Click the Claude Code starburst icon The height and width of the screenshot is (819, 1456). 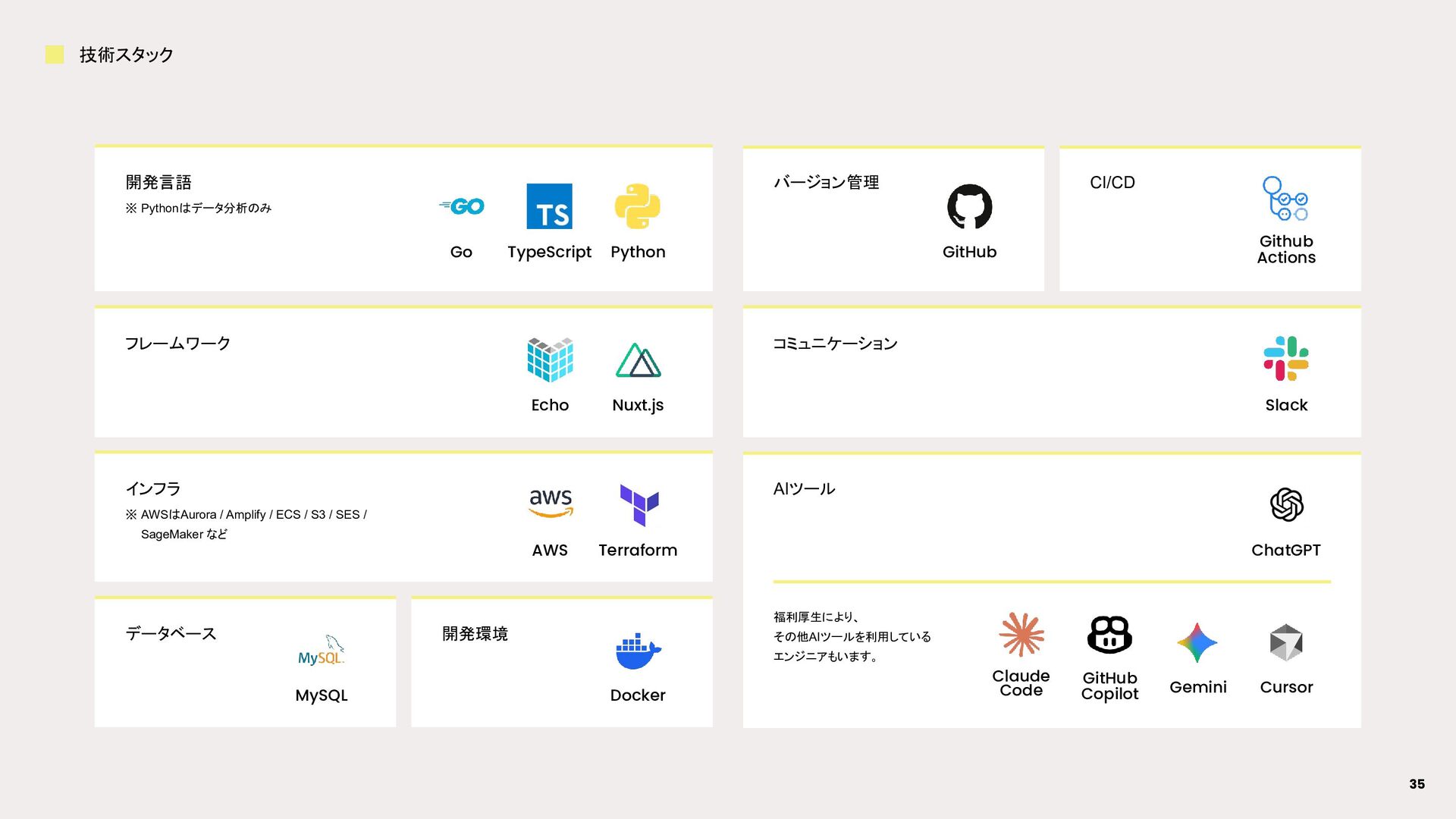point(1021,635)
